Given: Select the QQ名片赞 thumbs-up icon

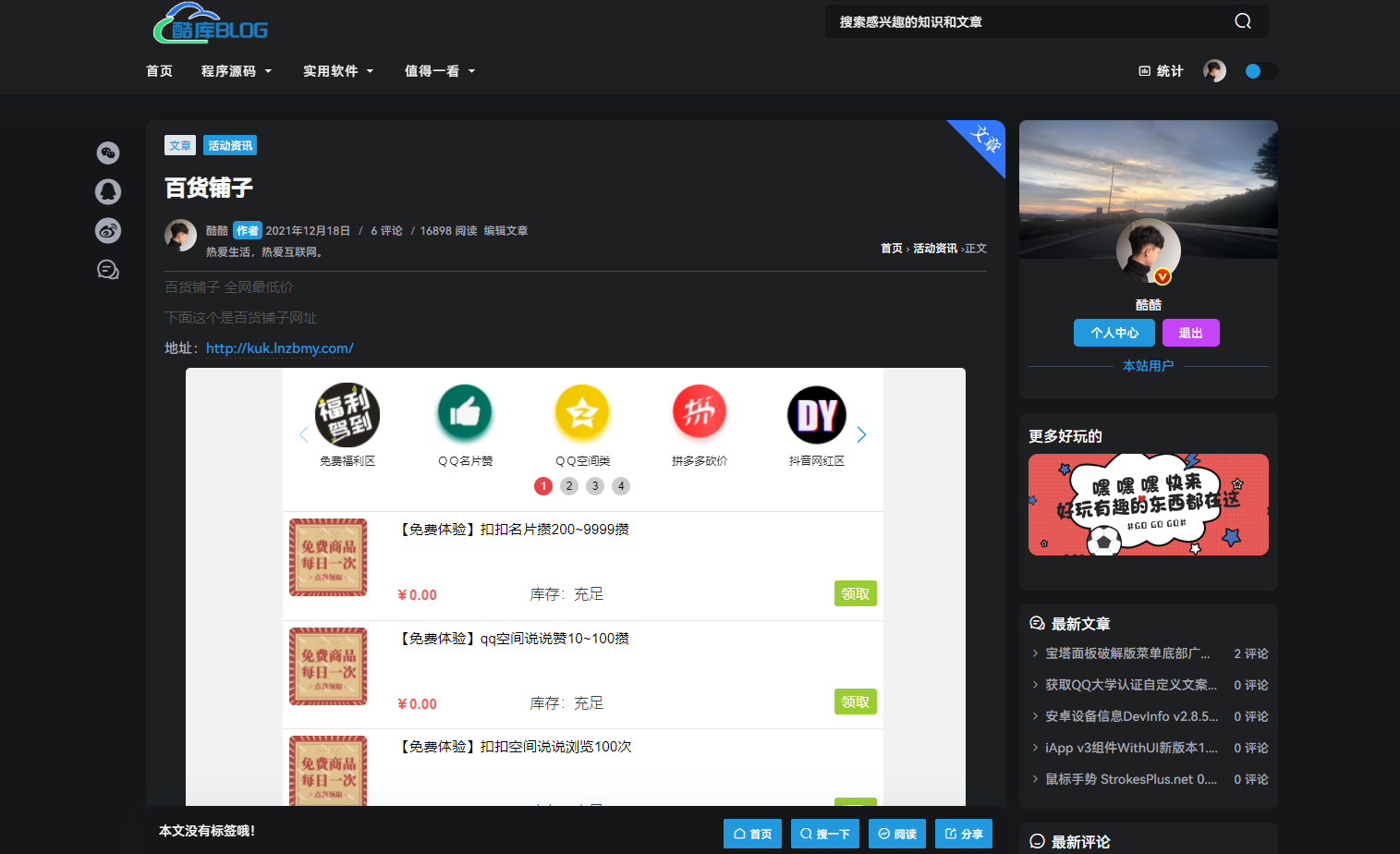Looking at the screenshot, I should tap(465, 414).
